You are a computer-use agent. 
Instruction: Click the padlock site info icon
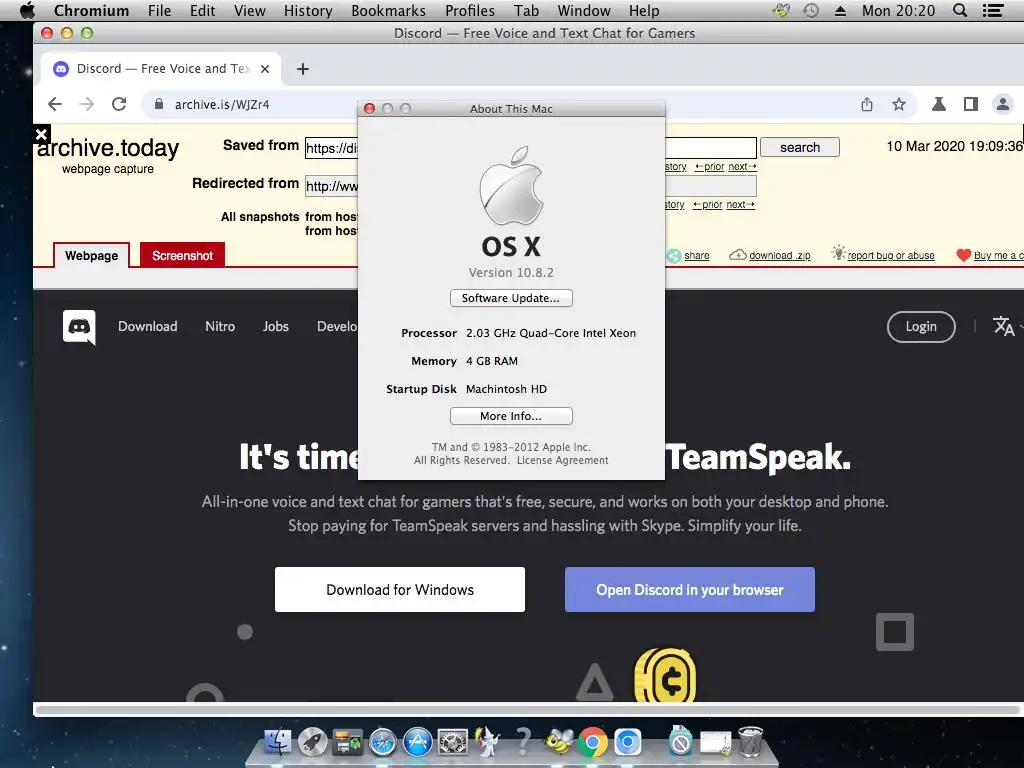click(158, 104)
